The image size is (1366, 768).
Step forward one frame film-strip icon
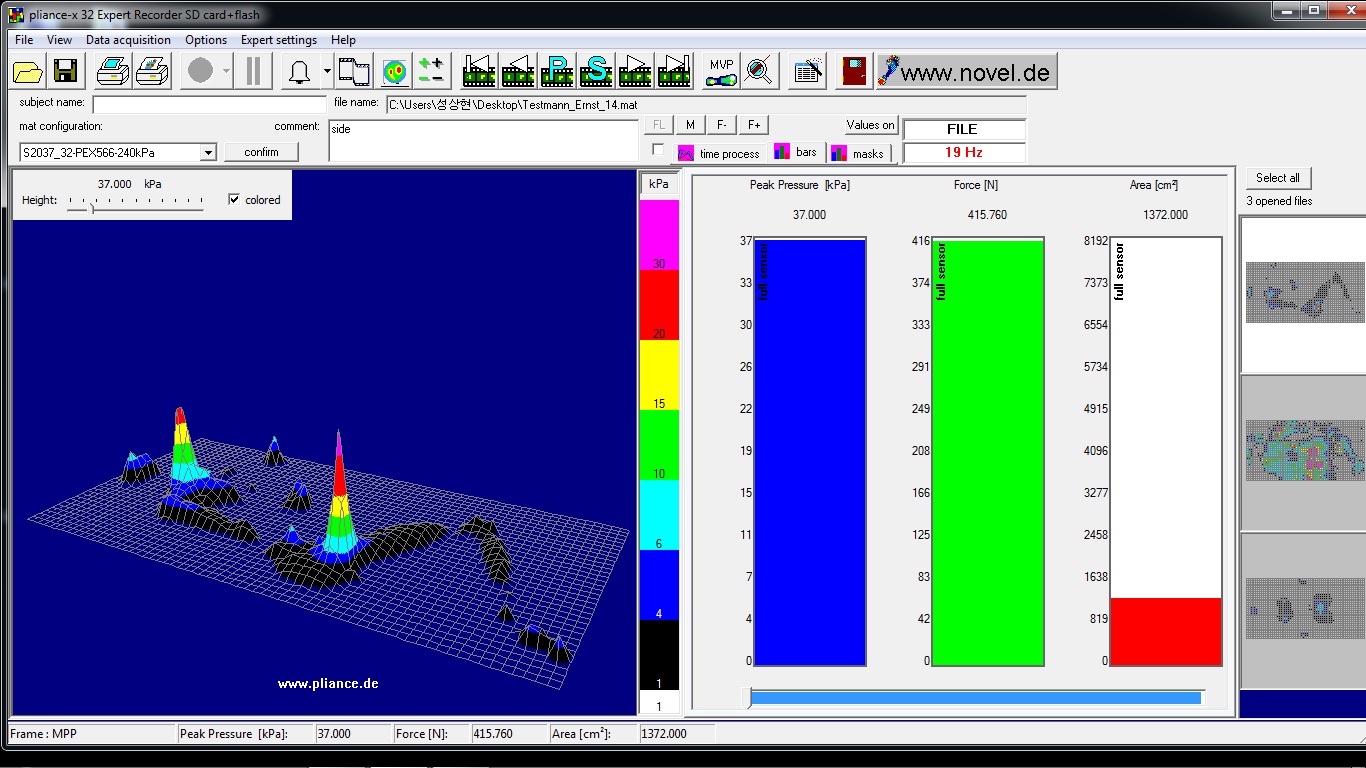pos(635,71)
